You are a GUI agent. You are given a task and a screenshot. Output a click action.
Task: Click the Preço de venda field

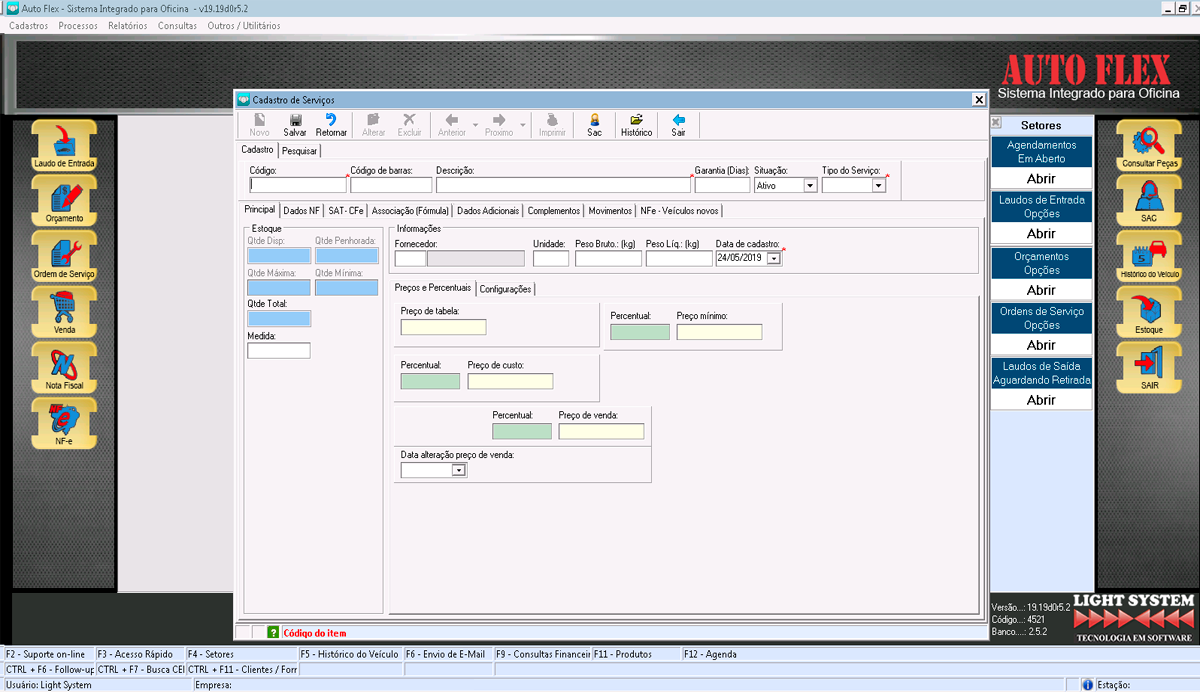point(601,432)
